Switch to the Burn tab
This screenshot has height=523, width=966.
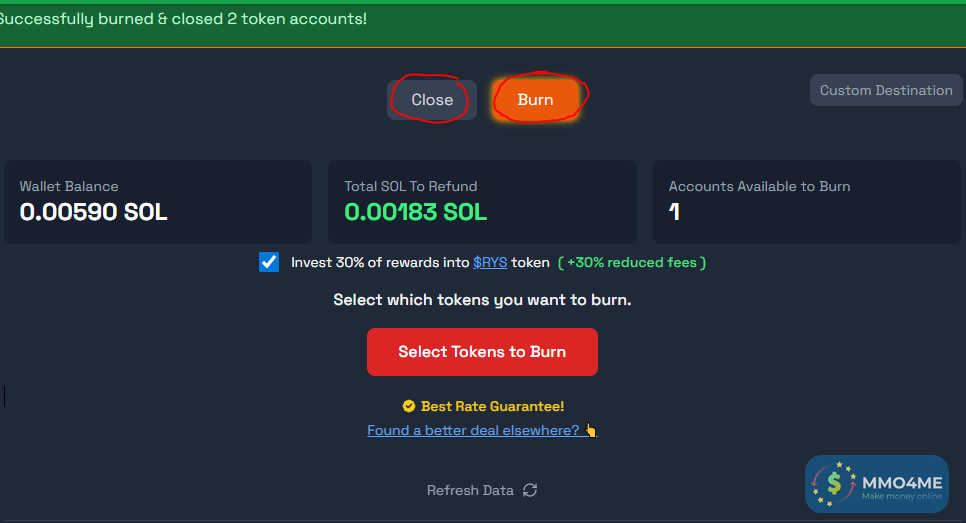tap(535, 100)
